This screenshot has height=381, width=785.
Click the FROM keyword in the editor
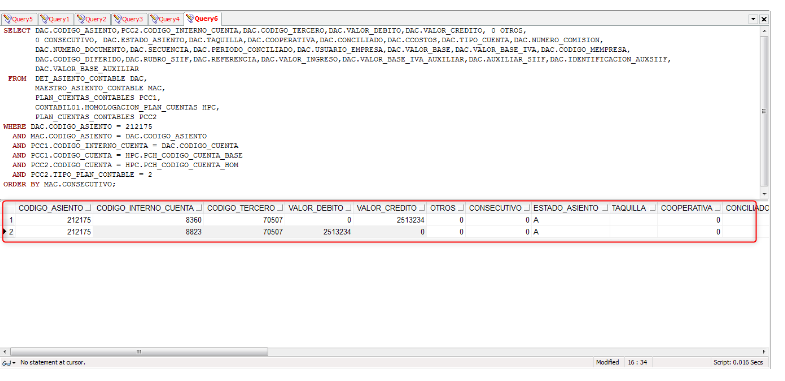[17, 79]
